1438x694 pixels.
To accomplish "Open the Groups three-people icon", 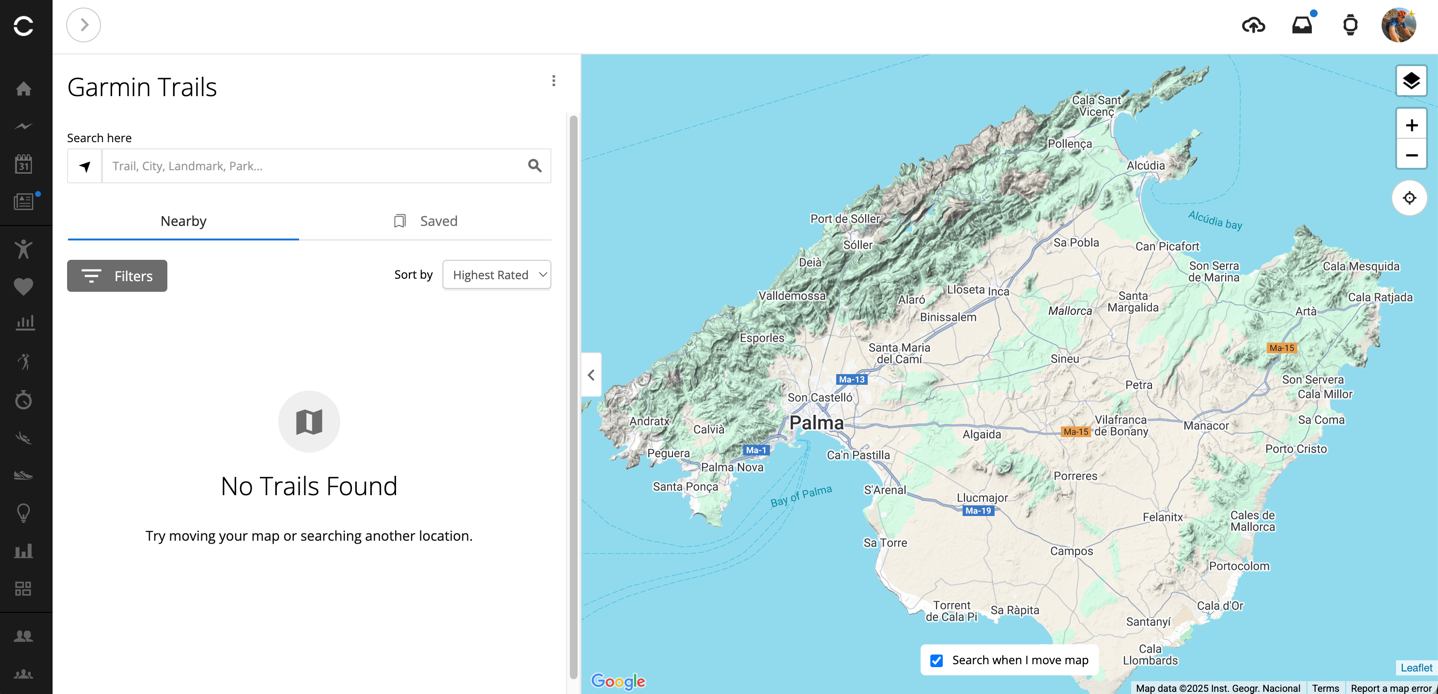I will coord(24,674).
